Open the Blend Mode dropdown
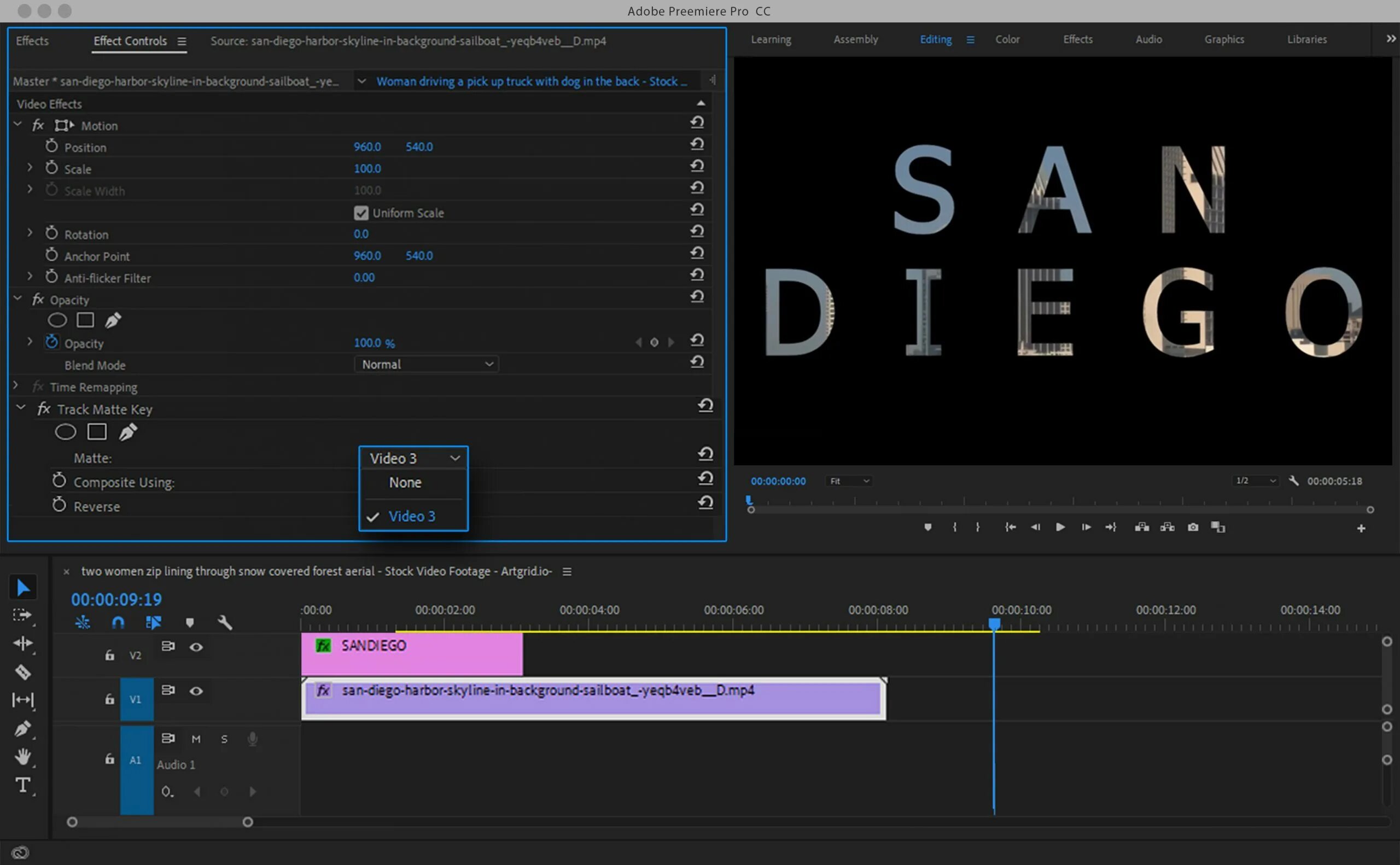The width and height of the screenshot is (1400, 865). click(x=426, y=364)
